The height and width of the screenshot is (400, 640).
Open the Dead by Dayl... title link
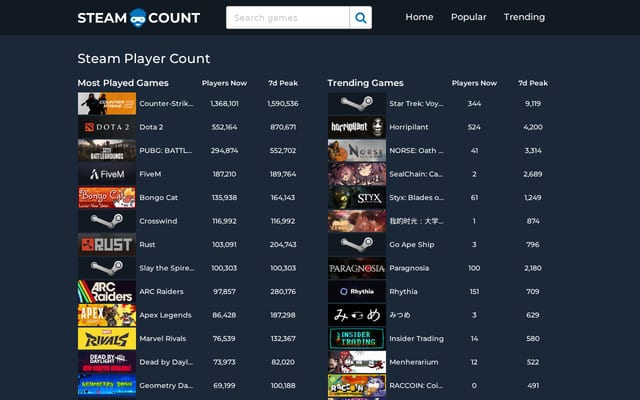coord(166,362)
